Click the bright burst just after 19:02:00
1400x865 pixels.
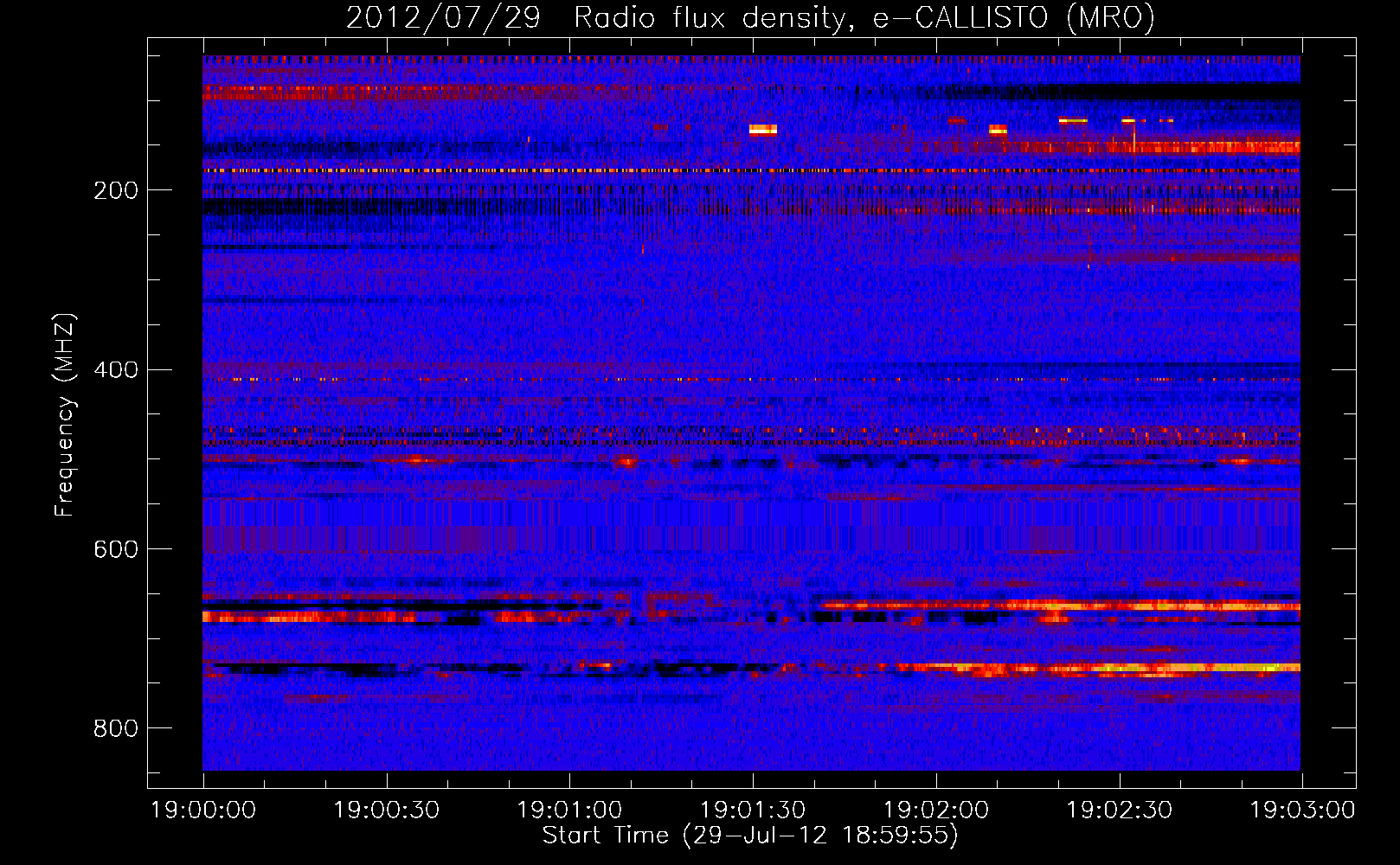pyautogui.click(x=998, y=130)
